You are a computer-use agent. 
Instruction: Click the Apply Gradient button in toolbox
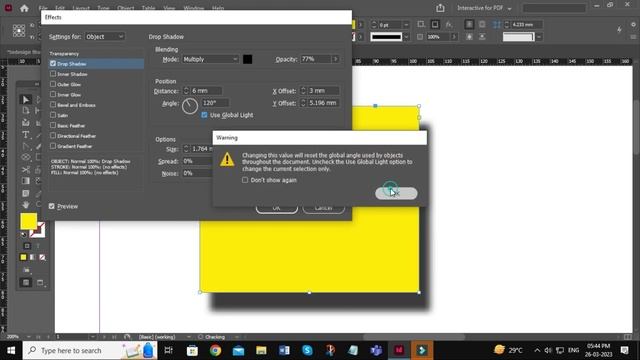tap(33, 257)
